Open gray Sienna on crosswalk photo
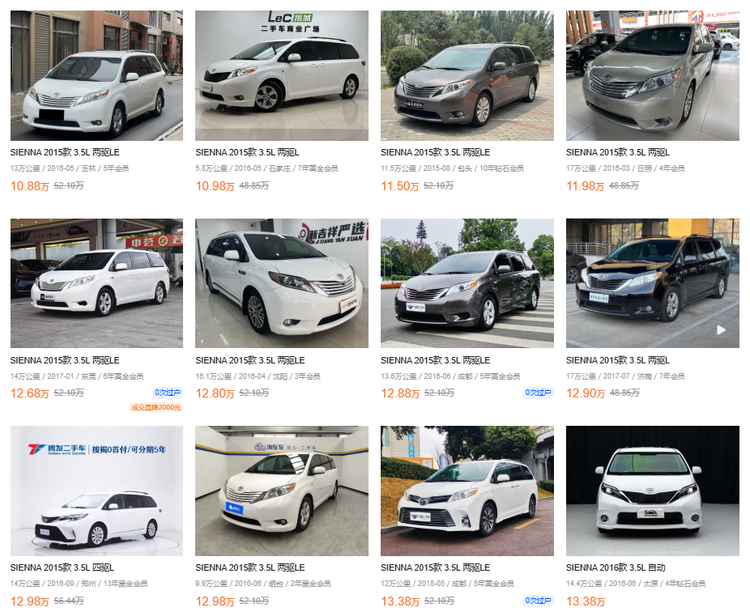Image resolution: width=750 pixels, height=612 pixels. pos(467,283)
